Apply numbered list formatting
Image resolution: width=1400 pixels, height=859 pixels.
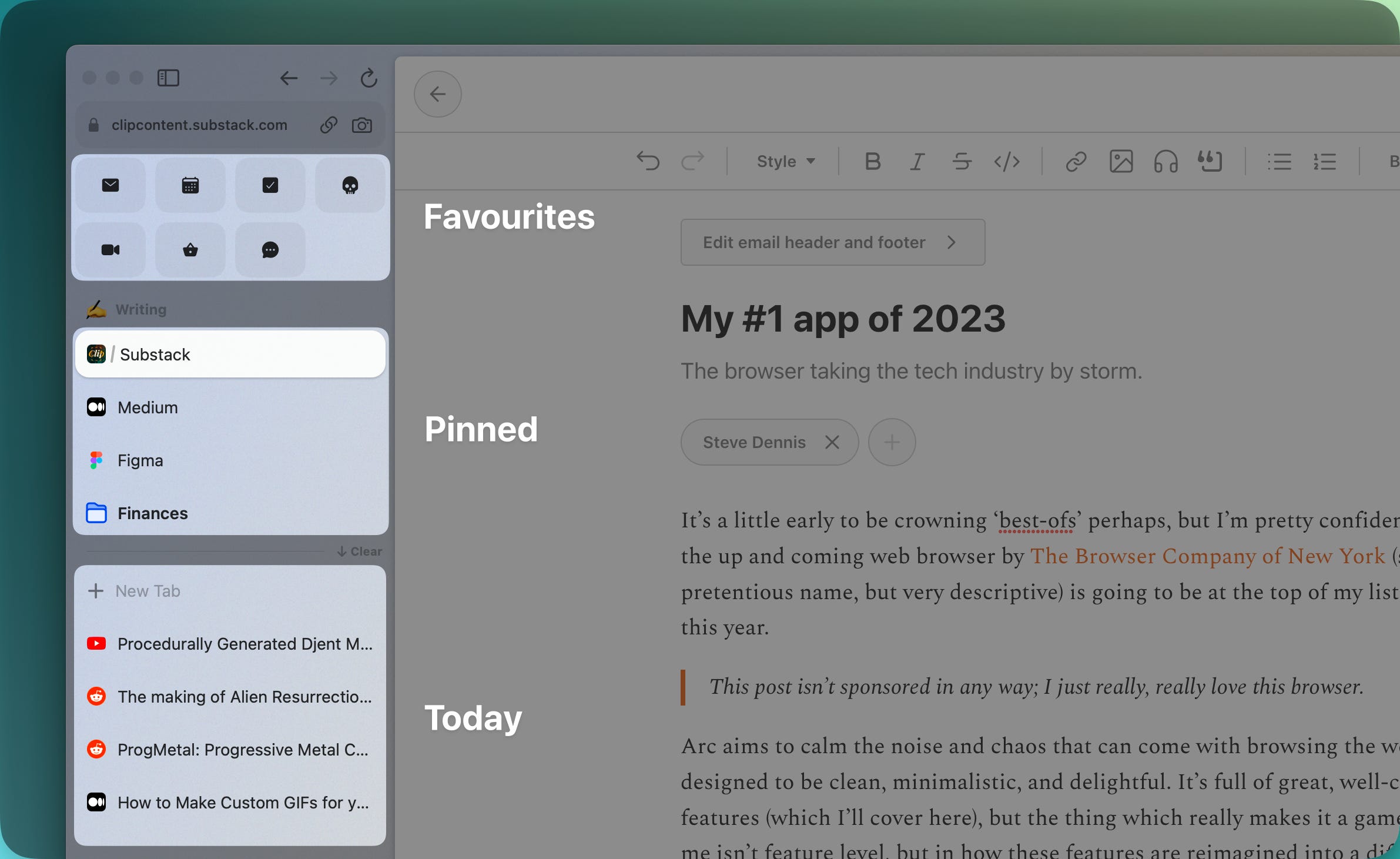(1325, 161)
